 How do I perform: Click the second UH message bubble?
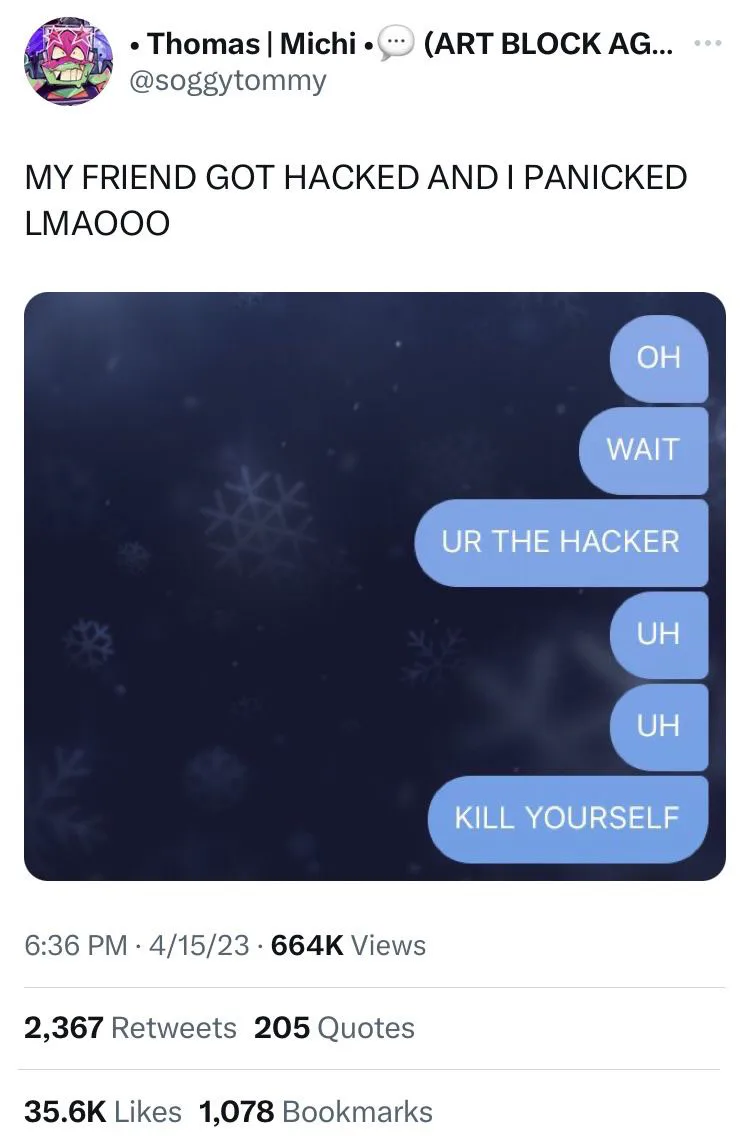click(x=659, y=727)
